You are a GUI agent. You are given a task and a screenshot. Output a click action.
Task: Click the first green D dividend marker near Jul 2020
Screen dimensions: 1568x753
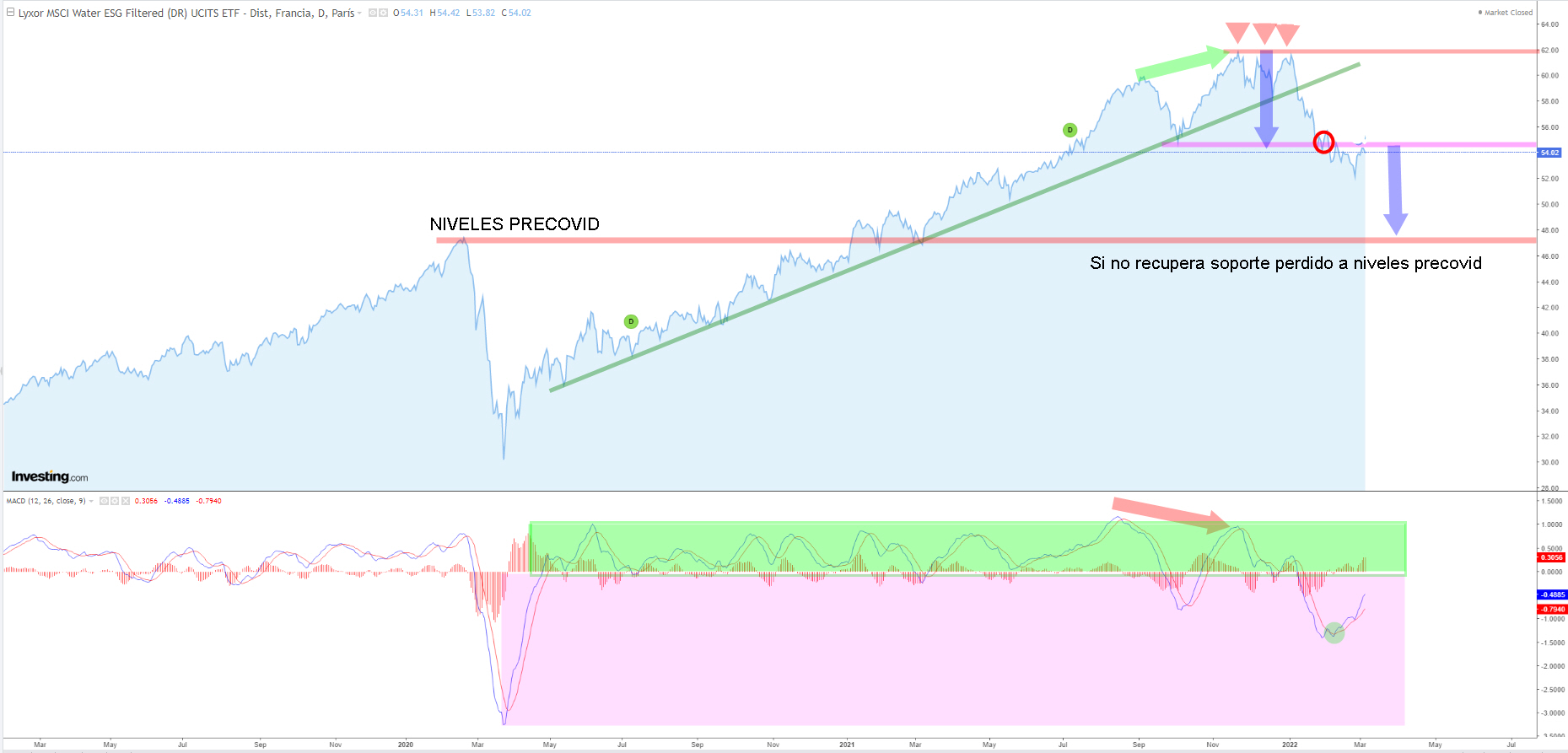click(631, 321)
